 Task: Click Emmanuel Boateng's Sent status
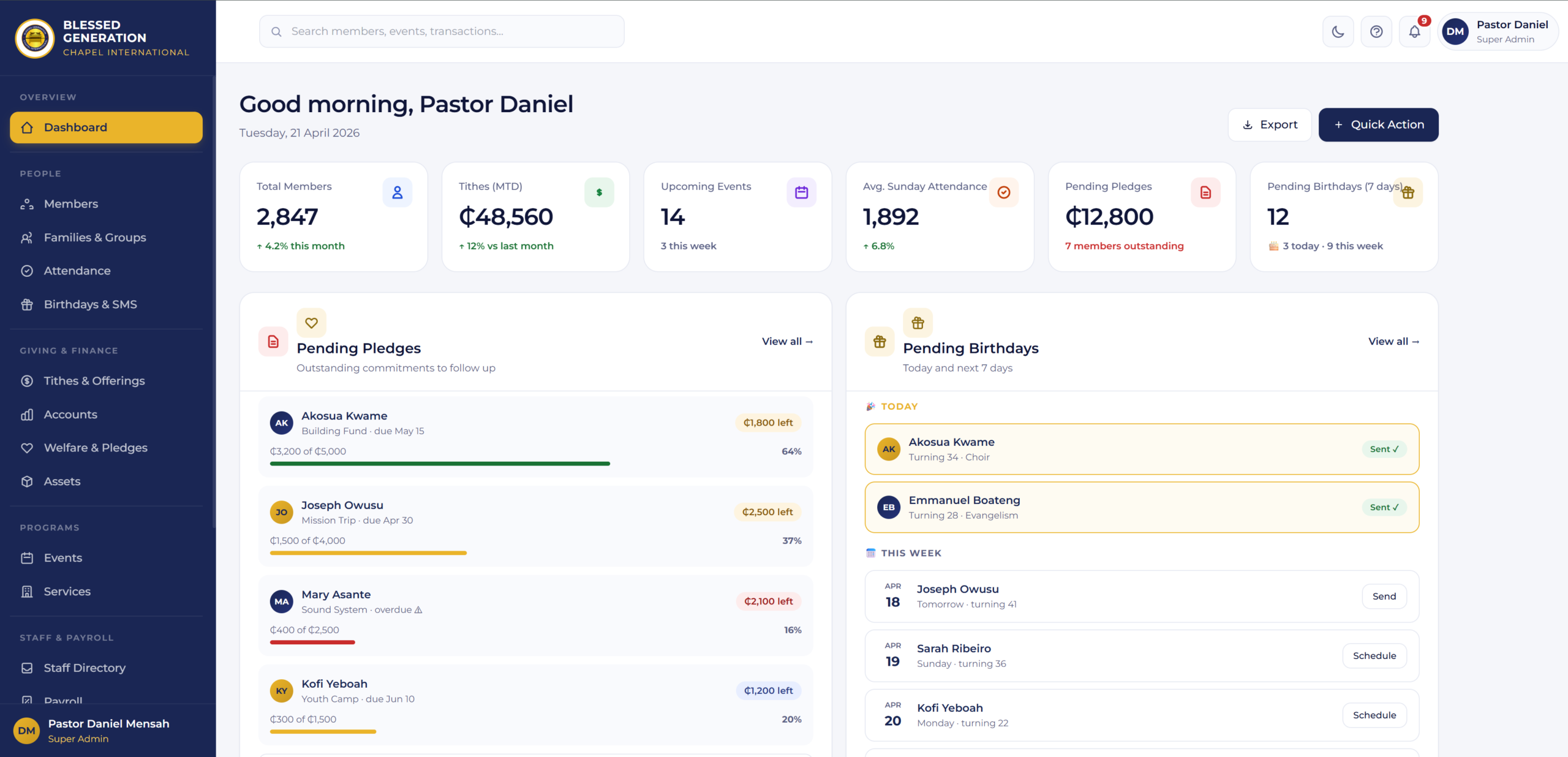tap(1384, 507)
